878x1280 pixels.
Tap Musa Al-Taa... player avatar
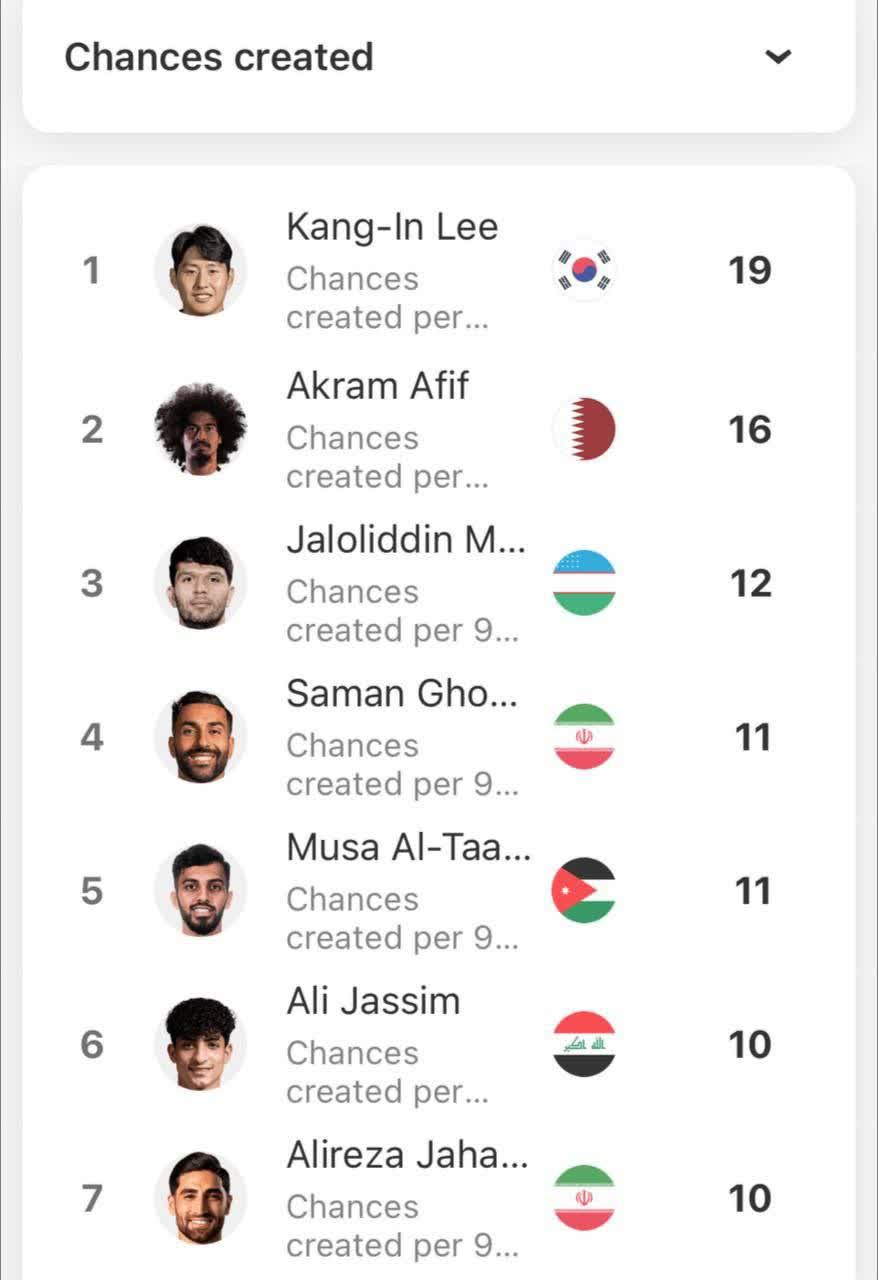click(x=201, y=890)
